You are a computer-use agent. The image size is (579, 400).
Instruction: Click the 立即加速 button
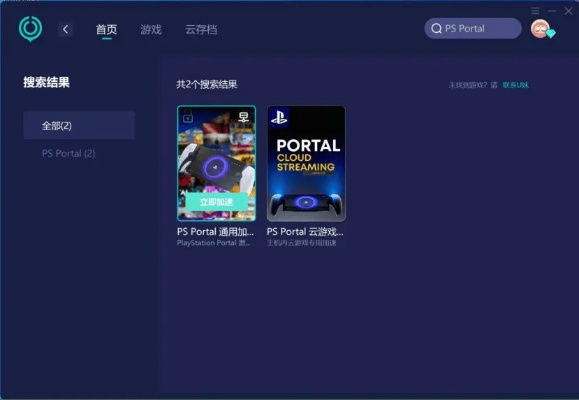coord(216,202)
